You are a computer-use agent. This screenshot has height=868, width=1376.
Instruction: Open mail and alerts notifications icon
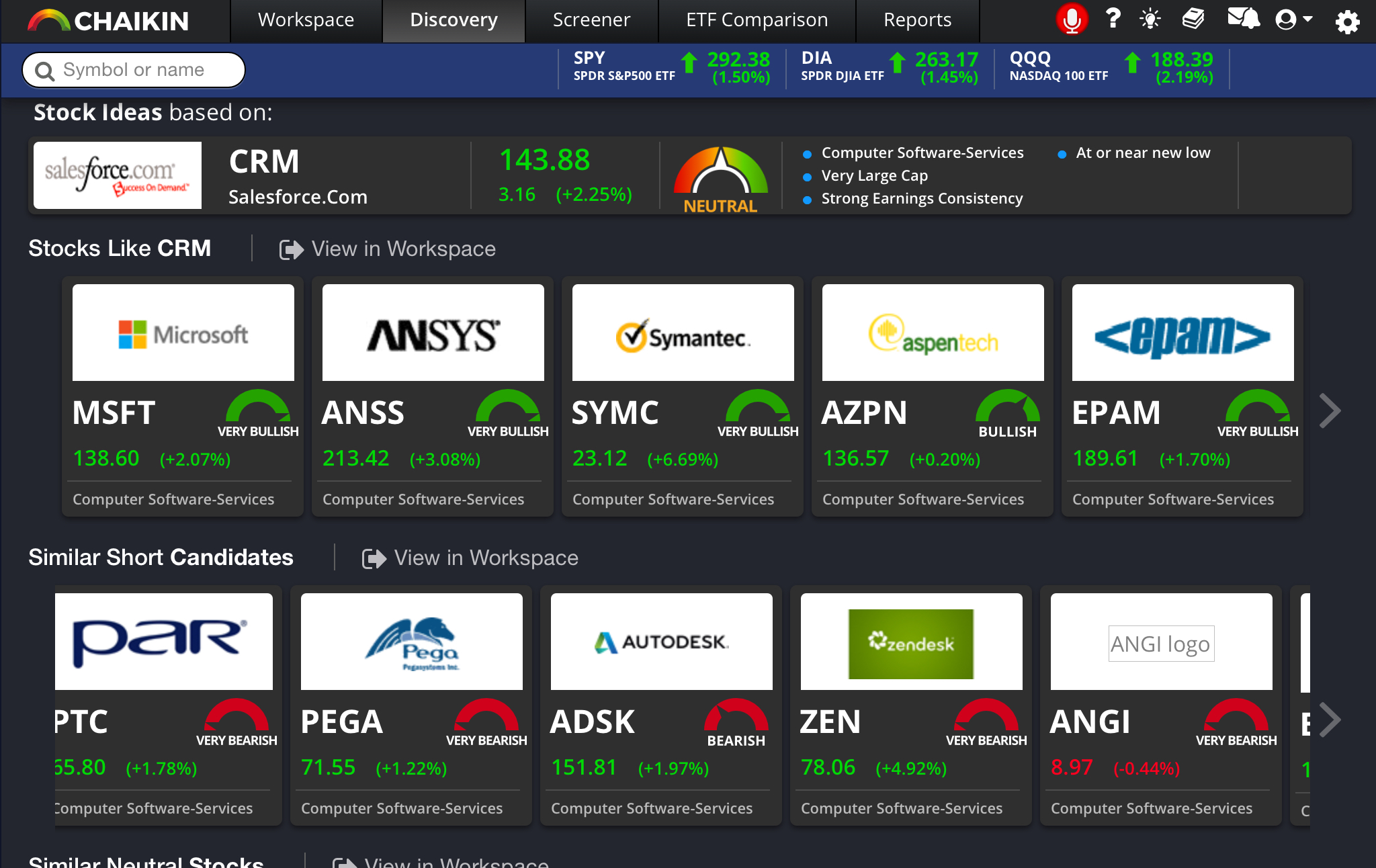click(x=1243, y=19)
